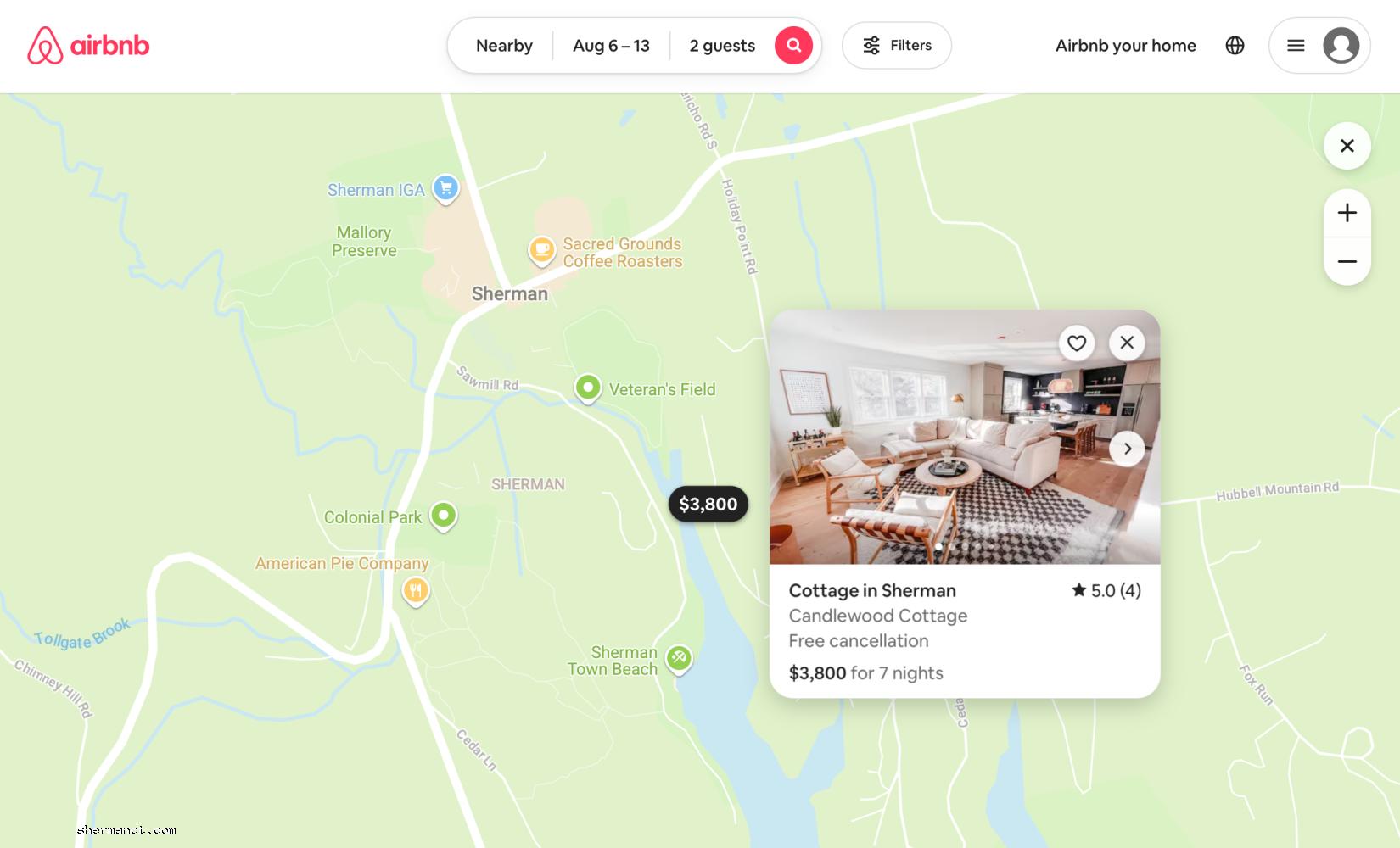Click the profile avatar icon
This screenshot has height=848, width=1400.
pos(1341,46)
